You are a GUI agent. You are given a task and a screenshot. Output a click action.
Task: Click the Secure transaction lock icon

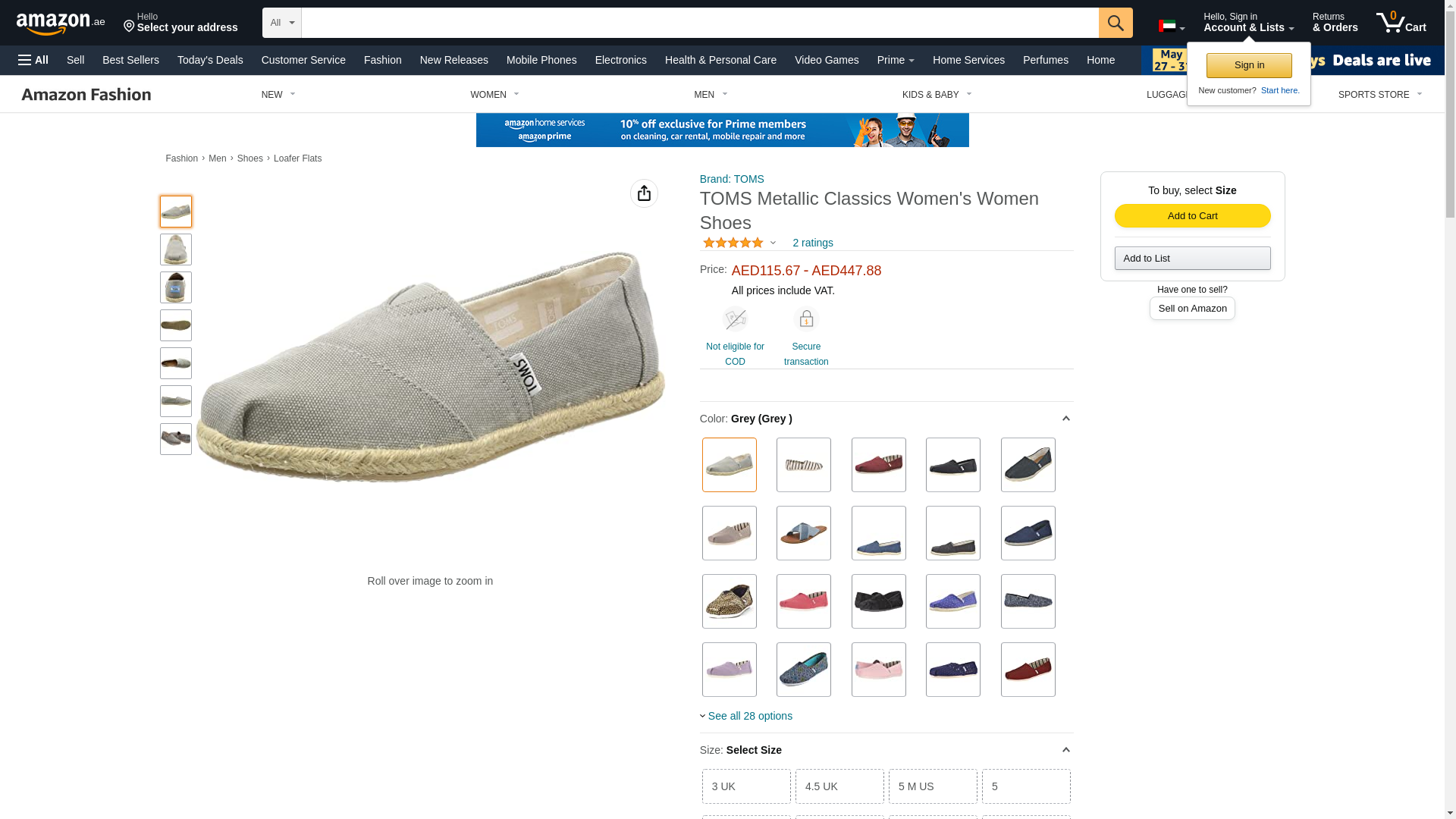point(806,319)
